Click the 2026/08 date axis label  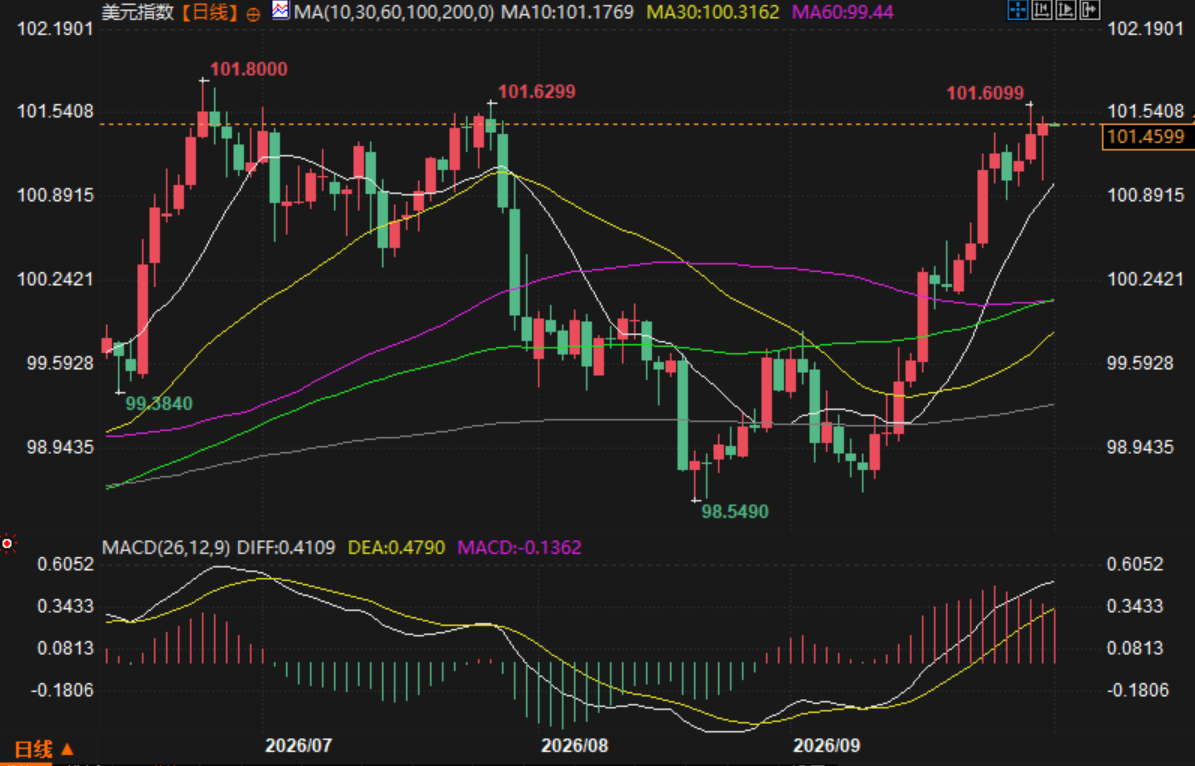(574, 745)
